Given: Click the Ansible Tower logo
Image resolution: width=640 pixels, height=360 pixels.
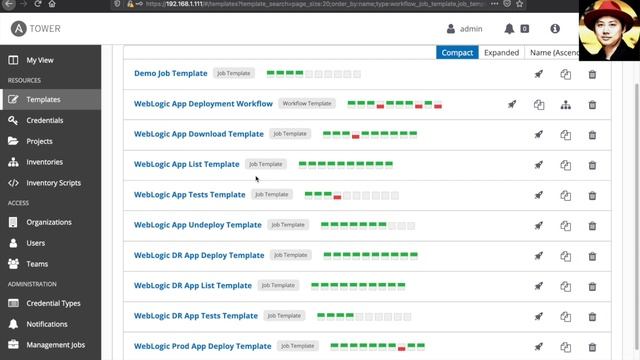Looking at the screenshot, I should [x=36, y=29].
